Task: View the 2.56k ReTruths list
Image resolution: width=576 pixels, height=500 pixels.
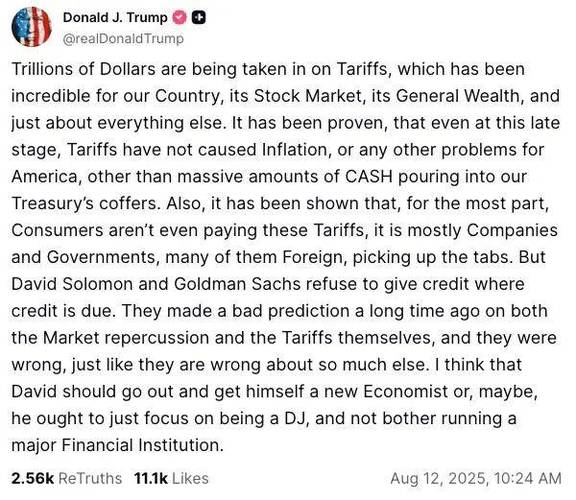Action: click(x=66, y=478)
